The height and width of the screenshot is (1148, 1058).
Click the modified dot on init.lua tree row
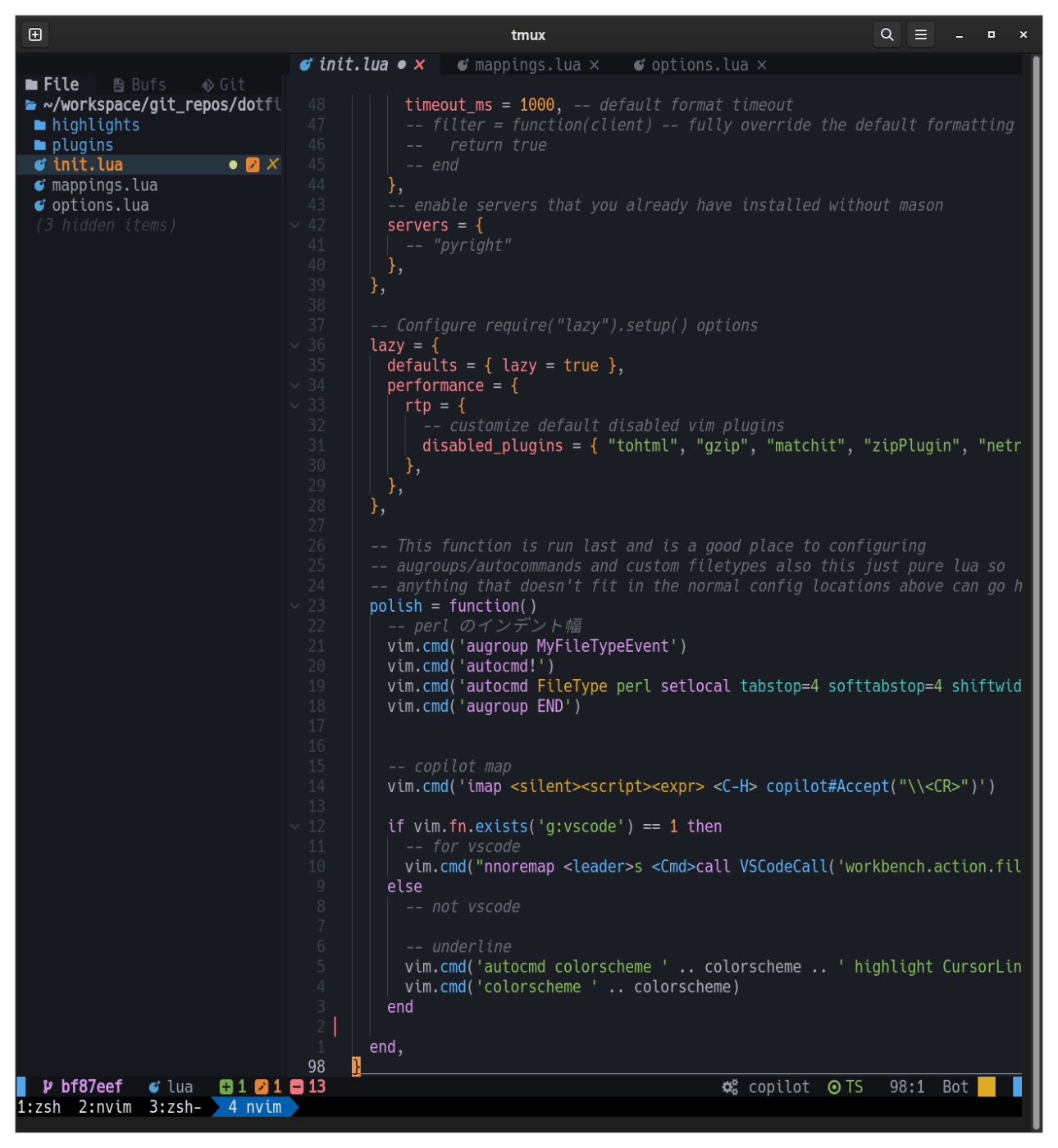coord(234,165)
